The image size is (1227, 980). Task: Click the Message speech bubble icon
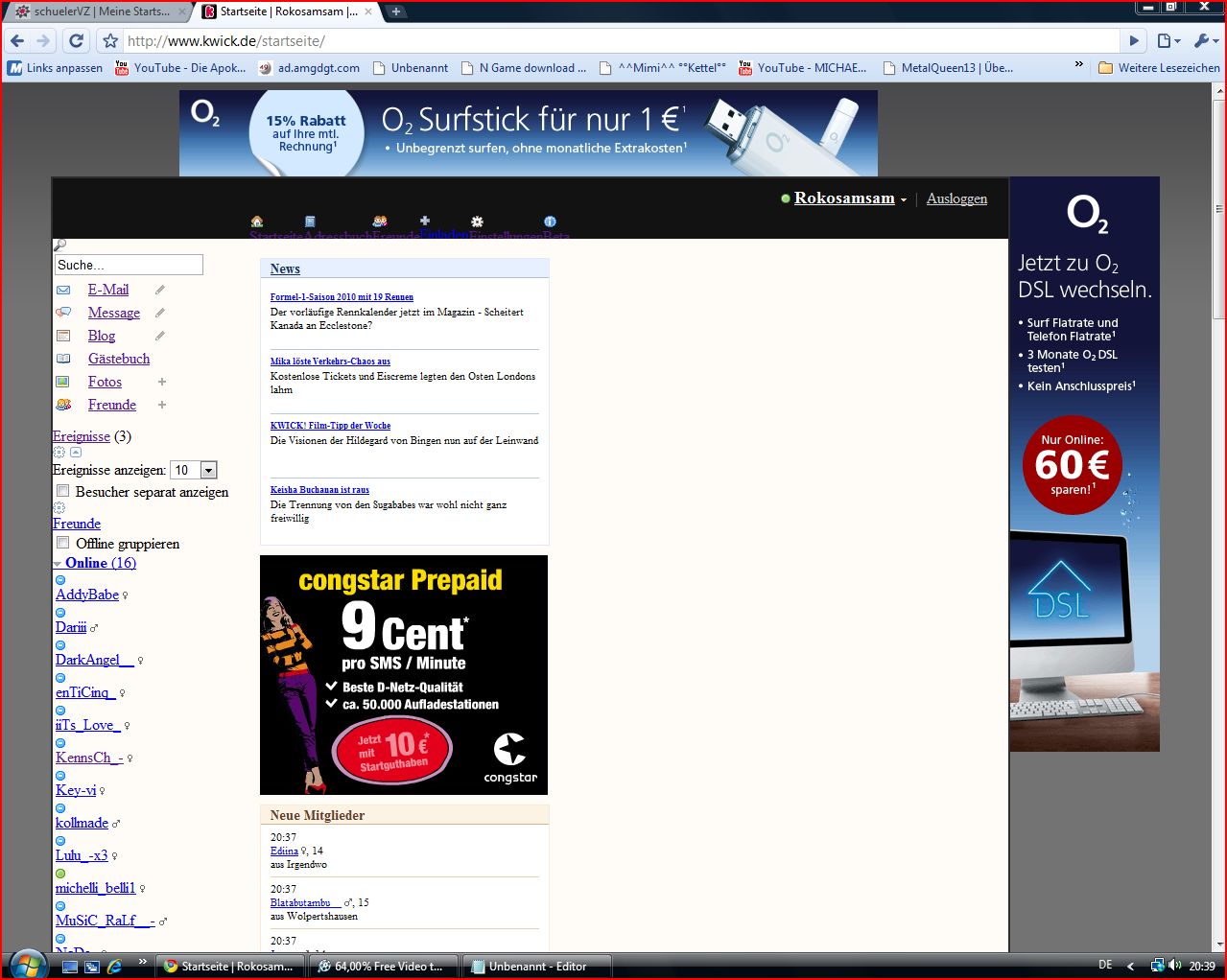[63, 313]
